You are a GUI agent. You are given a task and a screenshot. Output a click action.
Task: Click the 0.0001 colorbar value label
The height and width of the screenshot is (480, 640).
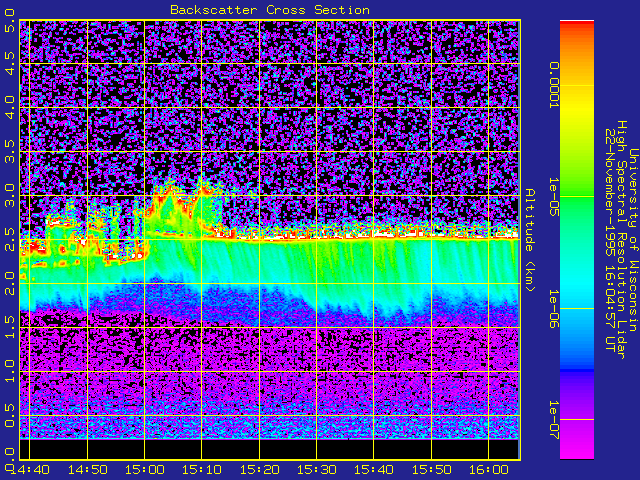point(553,85)
